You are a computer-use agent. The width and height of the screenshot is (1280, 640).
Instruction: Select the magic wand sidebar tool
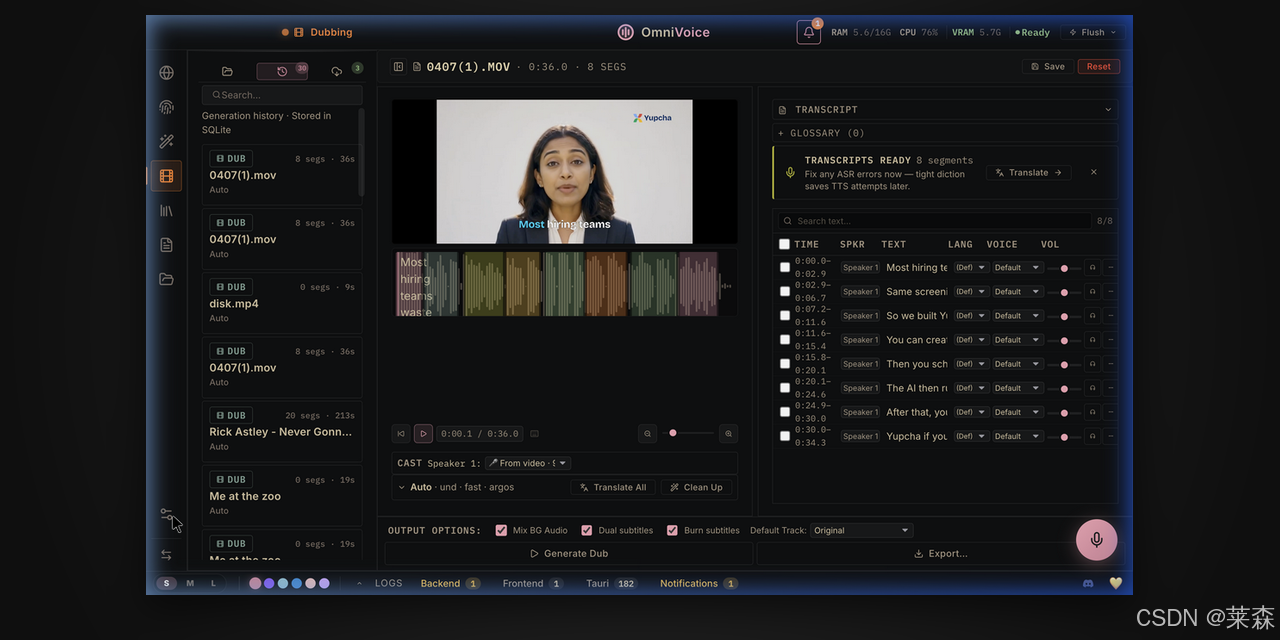(166, 142)
